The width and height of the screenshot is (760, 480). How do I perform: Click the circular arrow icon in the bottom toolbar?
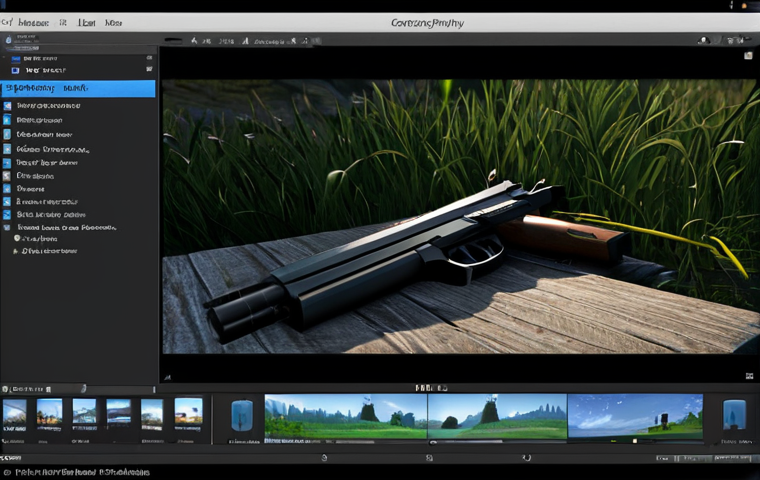click(x=527, y=458)
